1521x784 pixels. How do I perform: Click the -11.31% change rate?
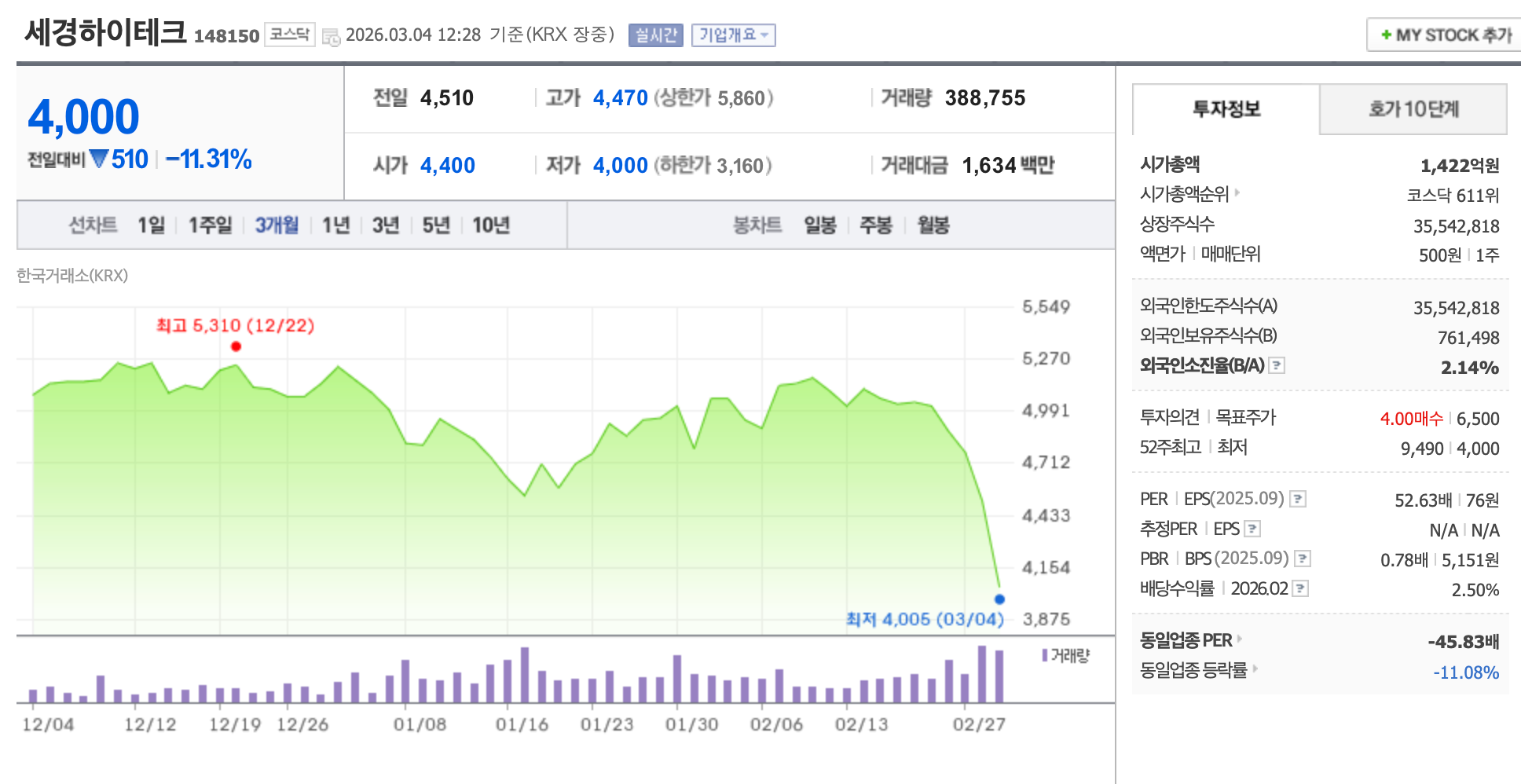208,159
